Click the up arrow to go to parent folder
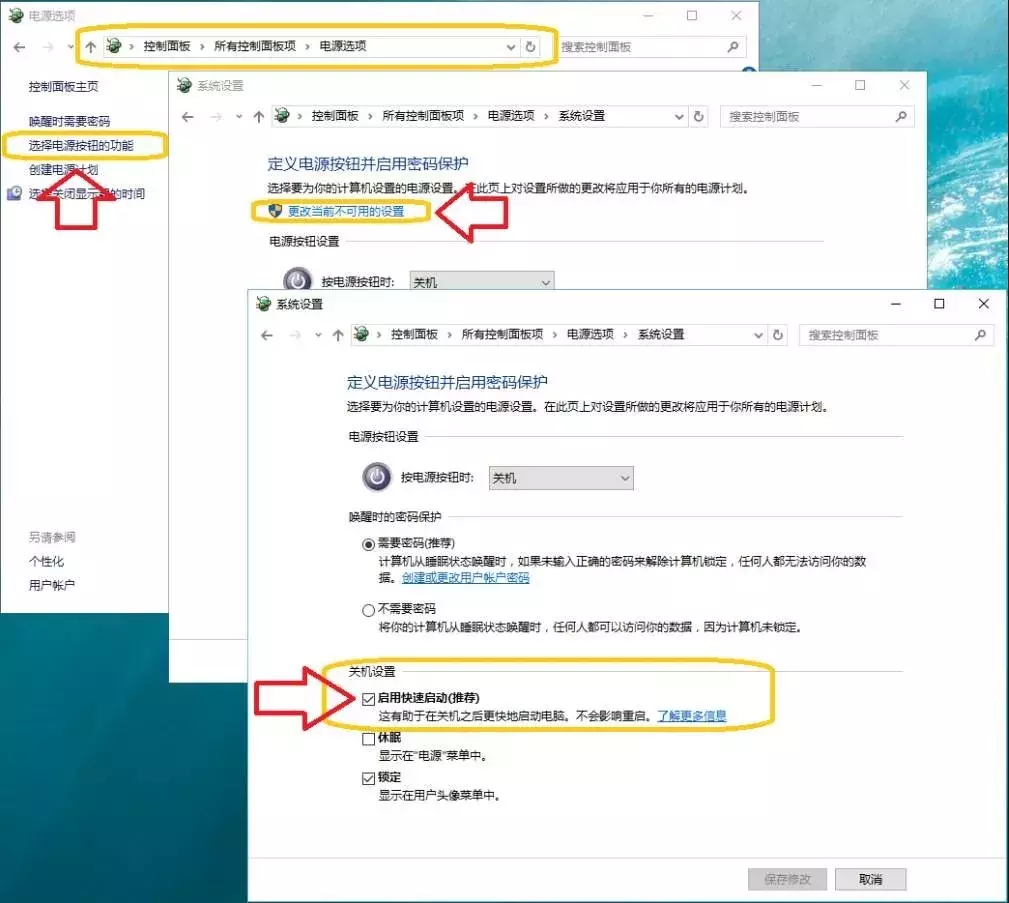Image resolution: width=1009 pixels, height=903 pixels. coord(337,335)
